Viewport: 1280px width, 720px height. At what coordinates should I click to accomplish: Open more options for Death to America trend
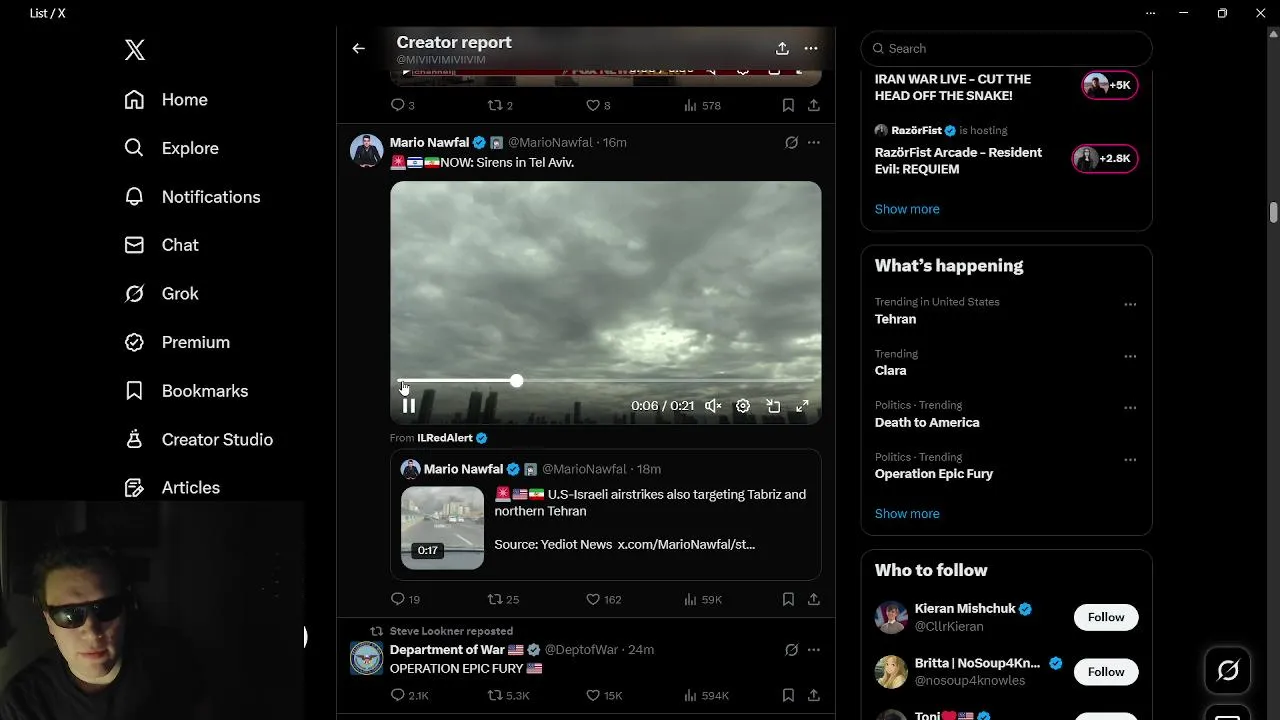(x=1130, y=408)
